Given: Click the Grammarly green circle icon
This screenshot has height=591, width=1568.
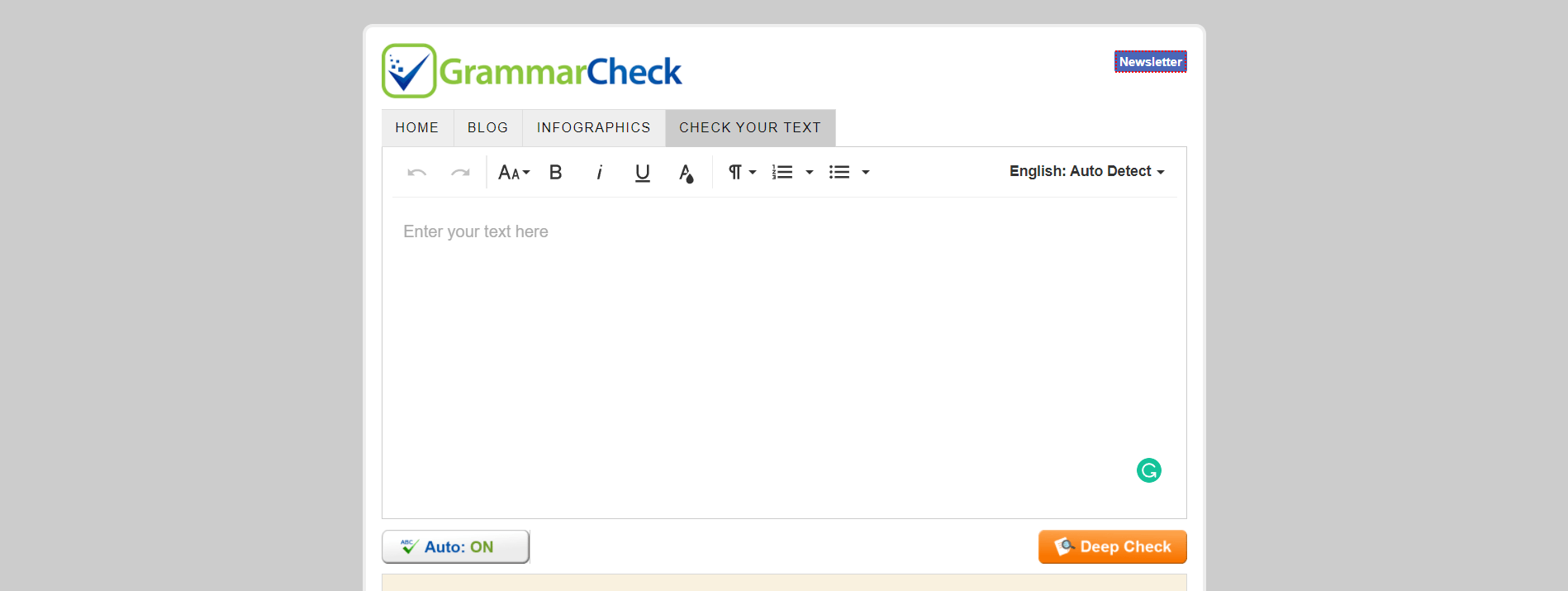Looking at the screenshot, I should 1148,470.
